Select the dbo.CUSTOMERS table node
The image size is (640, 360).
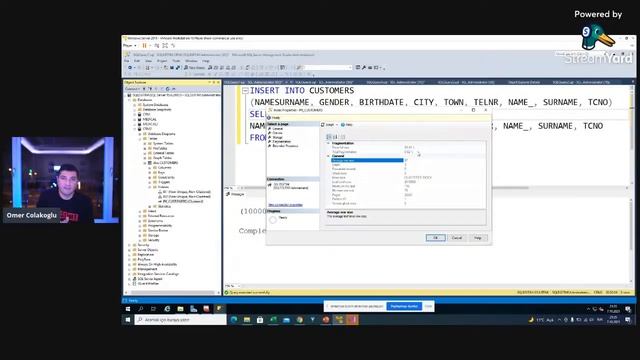[x=165, y=163]
